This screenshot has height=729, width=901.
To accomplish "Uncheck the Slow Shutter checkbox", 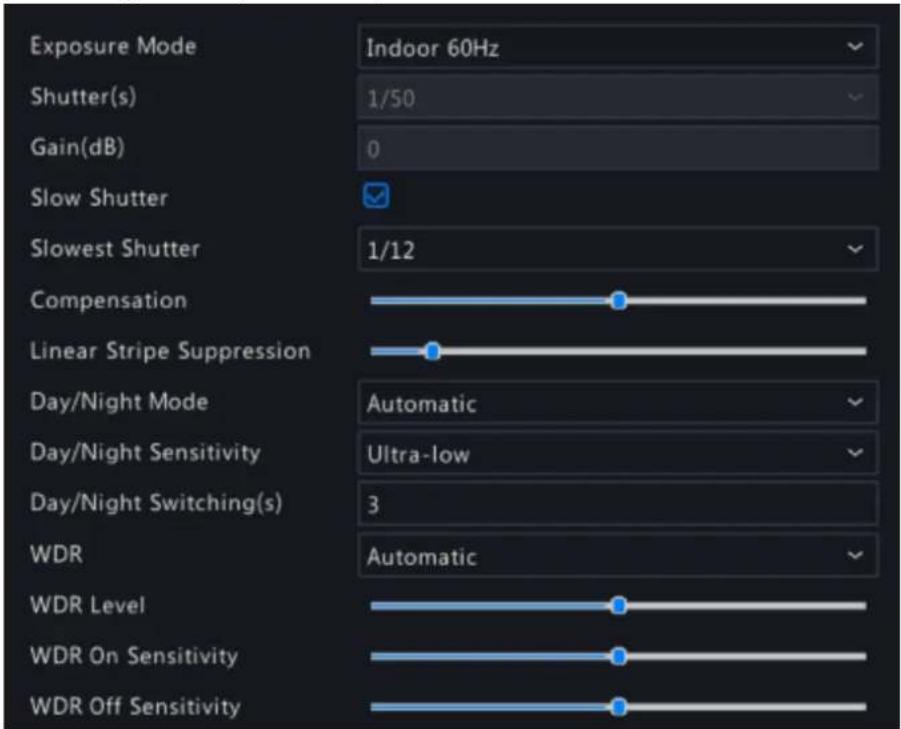I will 376,196.
